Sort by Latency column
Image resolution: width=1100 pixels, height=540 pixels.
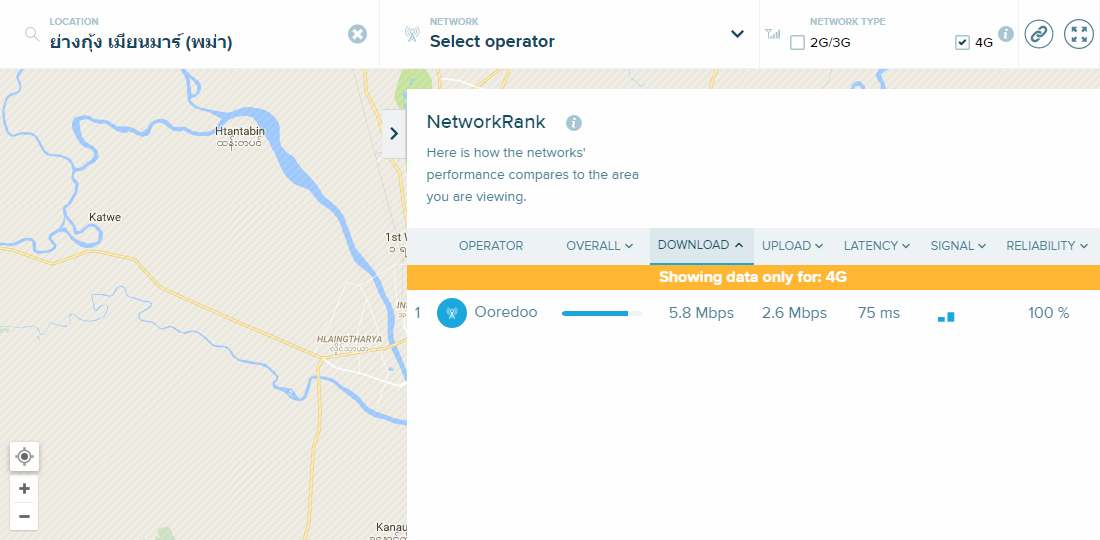click(x=877, y=246)
